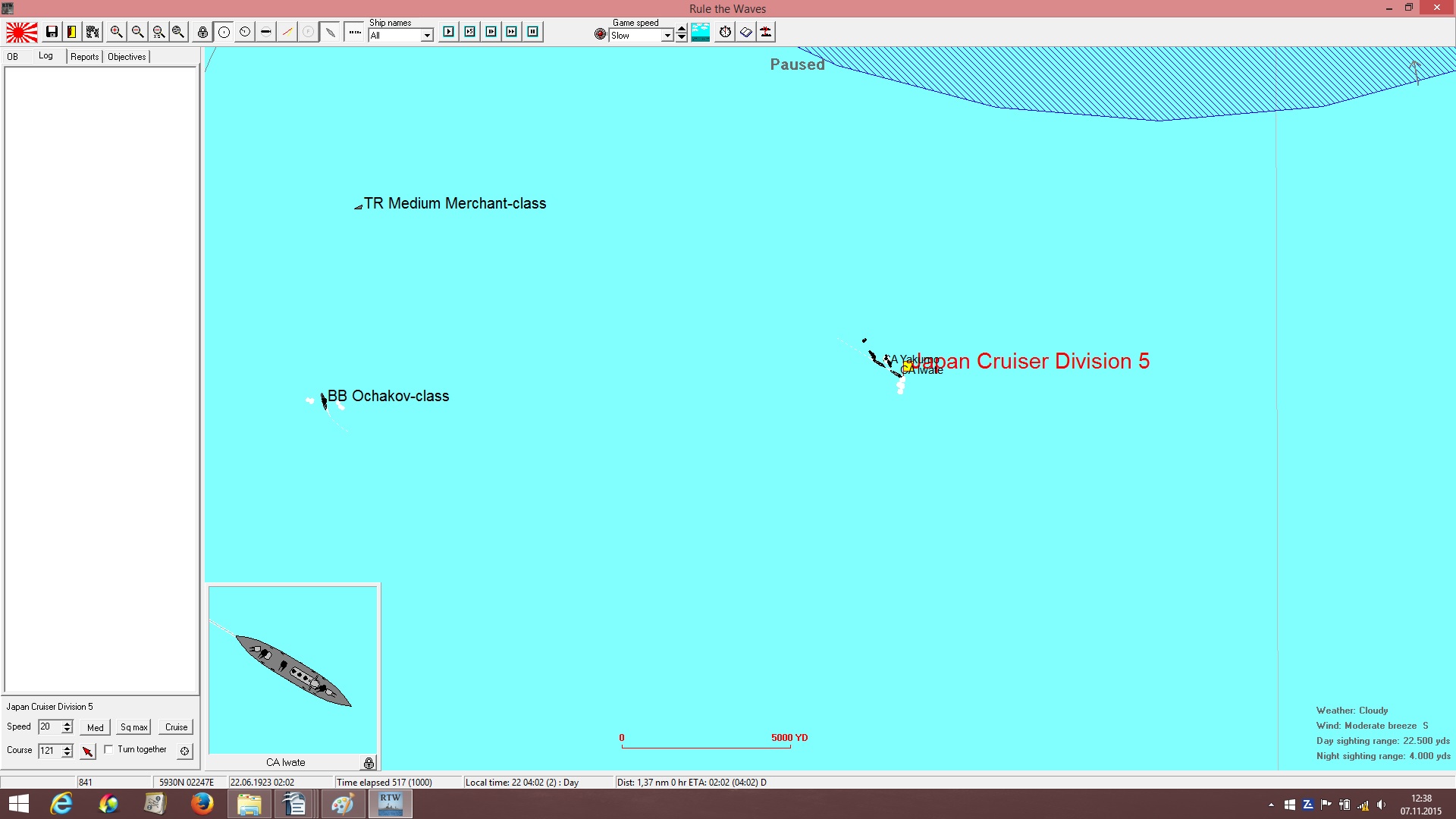
Task: Click the dotted line toolbar button
Action: [354, 32]
